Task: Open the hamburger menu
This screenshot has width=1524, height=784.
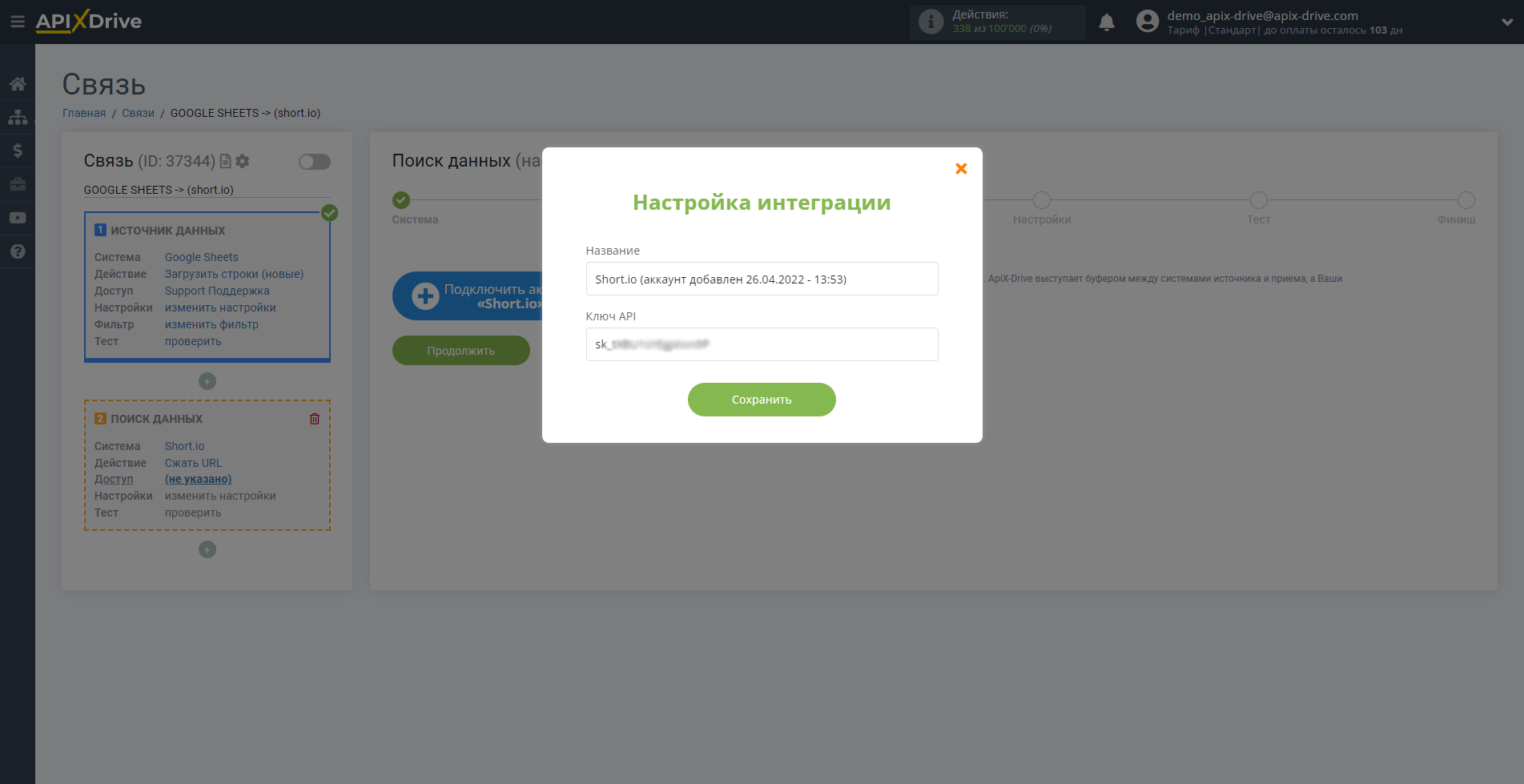Action: 17,22
